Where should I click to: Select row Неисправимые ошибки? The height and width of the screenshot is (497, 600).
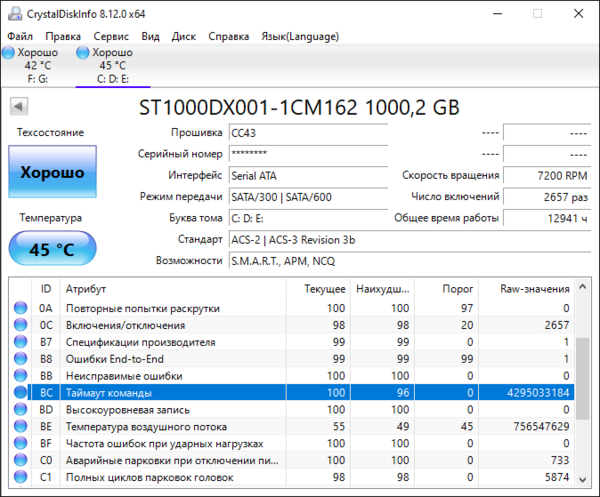point(292,375)
